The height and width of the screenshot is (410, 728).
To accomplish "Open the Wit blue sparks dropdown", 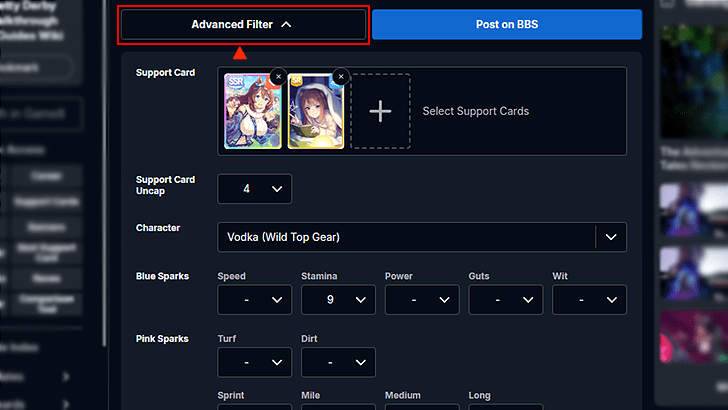I will coord(589,300).
